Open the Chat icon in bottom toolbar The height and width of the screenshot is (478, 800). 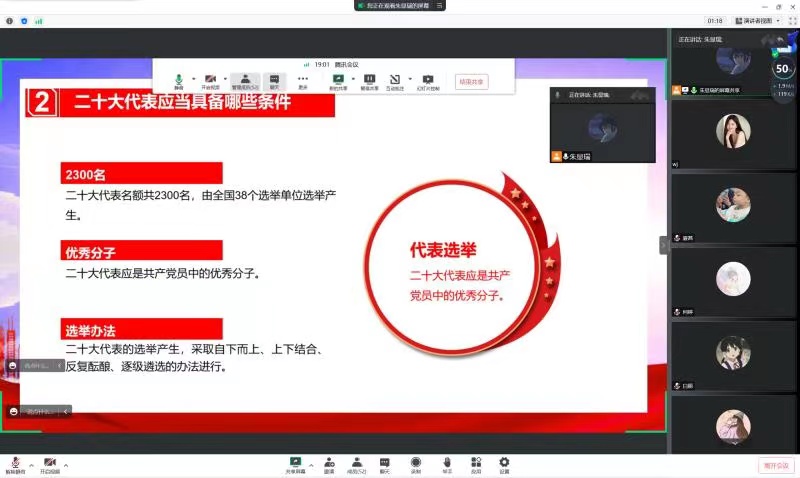(x=384, y=463)
